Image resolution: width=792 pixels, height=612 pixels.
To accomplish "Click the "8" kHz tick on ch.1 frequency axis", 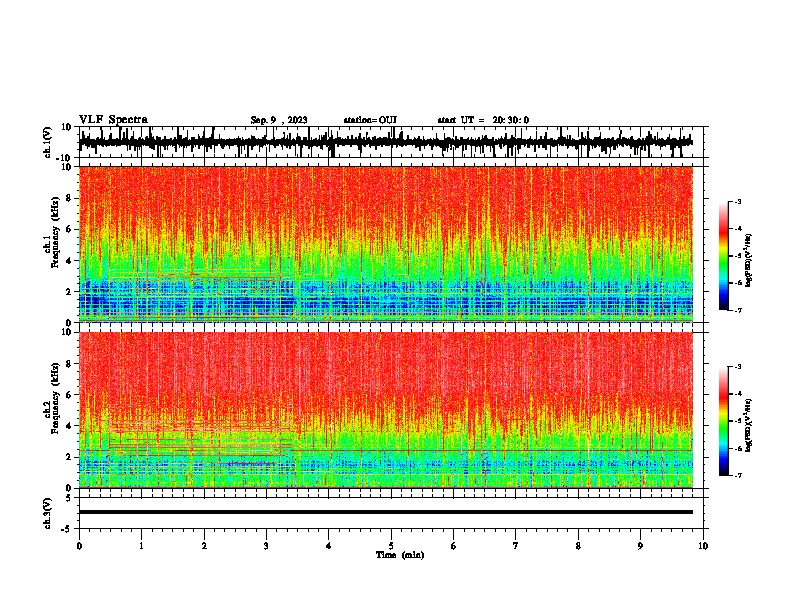I will pyautogui.click(x=70, y=198).
